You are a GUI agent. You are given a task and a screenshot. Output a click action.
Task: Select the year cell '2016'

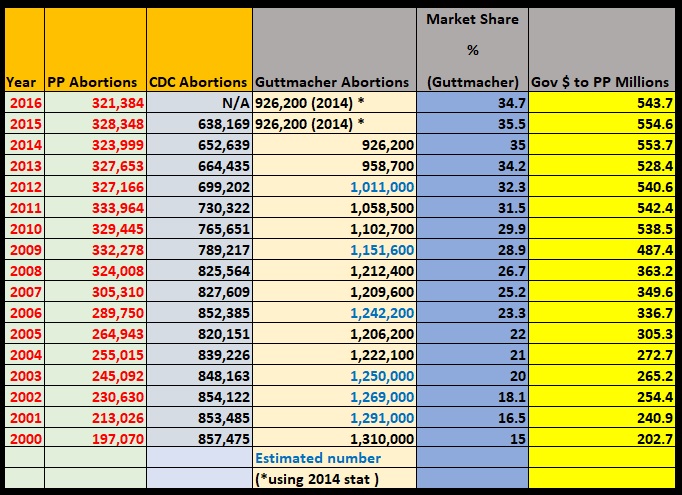click(26, 103)
